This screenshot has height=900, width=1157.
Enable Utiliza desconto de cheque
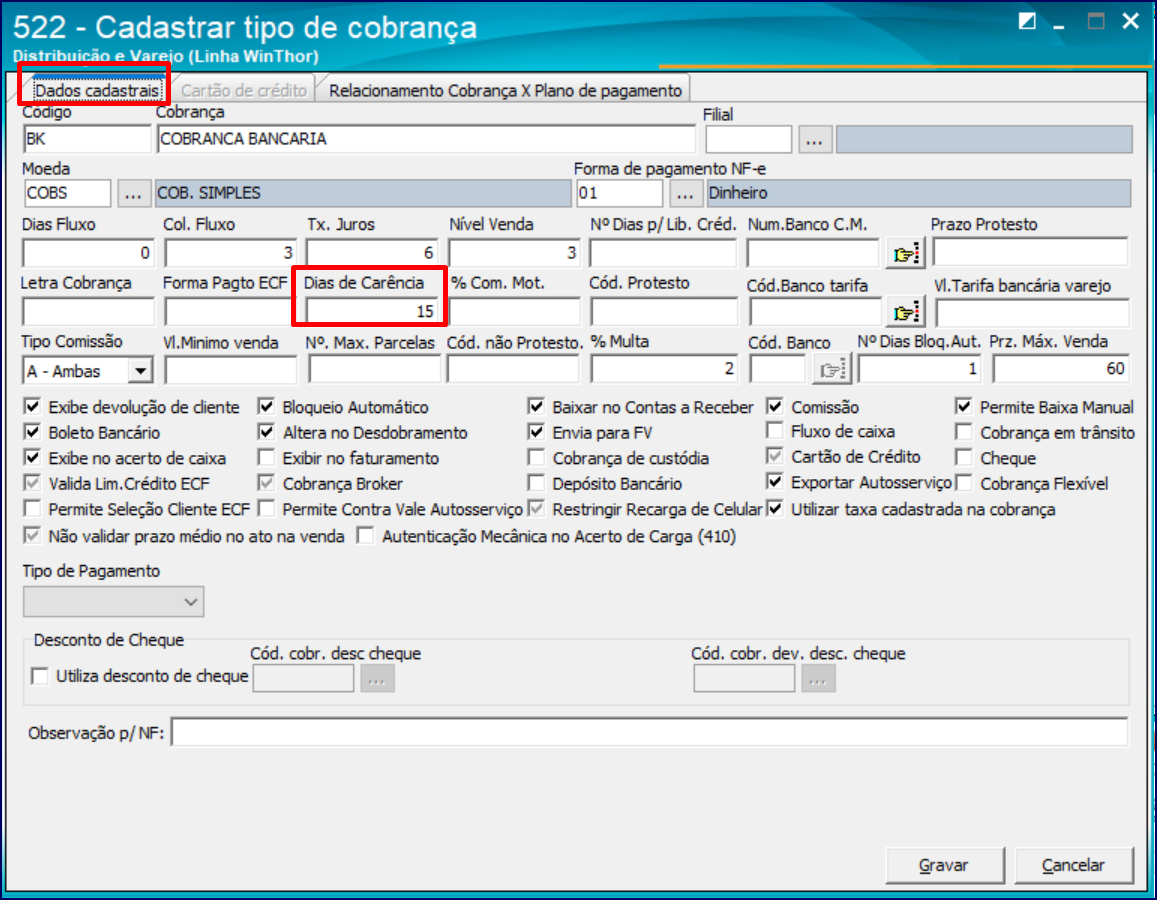pos(40,676)
